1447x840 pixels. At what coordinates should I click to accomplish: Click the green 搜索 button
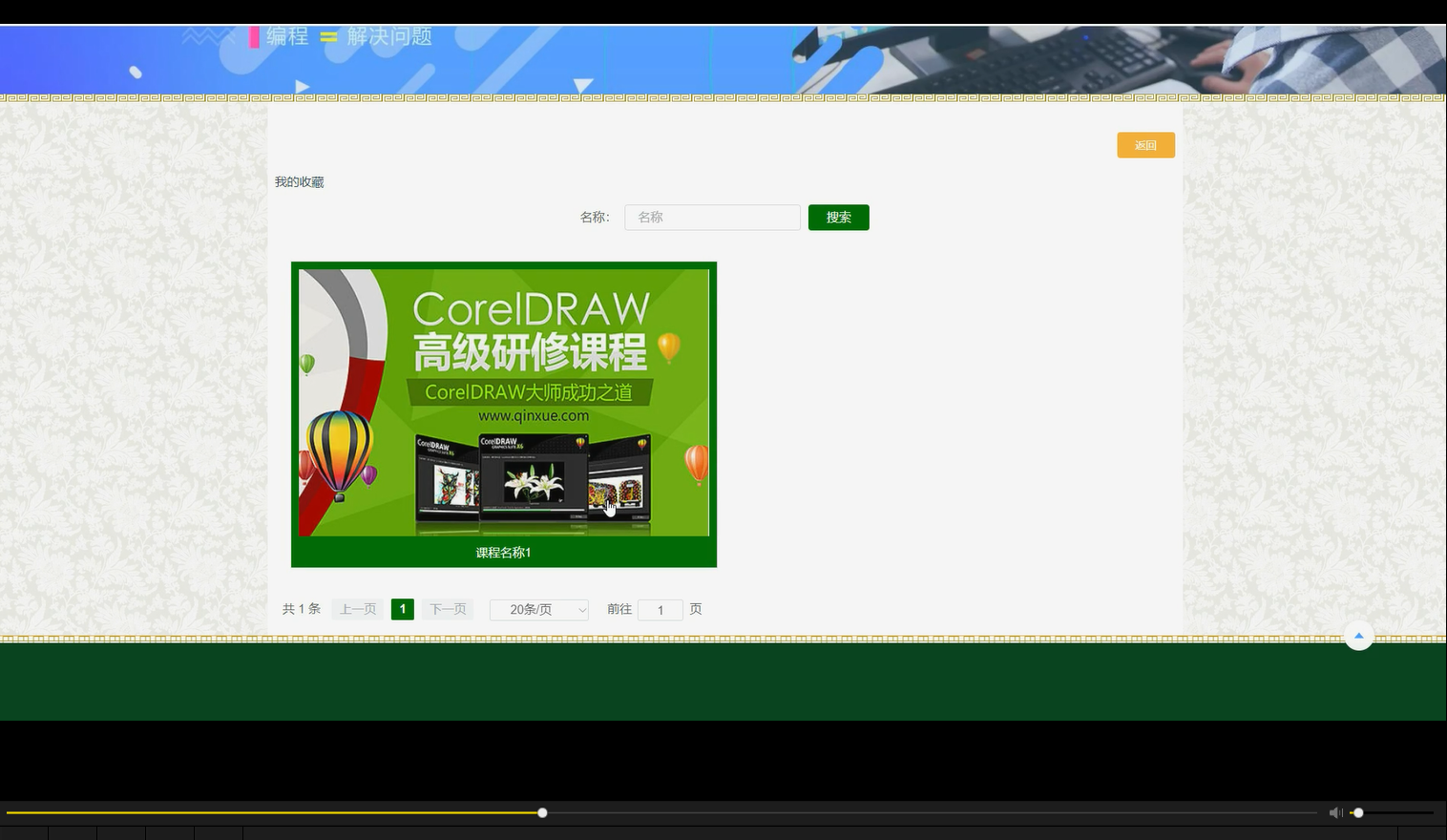(x=838, y=217)
